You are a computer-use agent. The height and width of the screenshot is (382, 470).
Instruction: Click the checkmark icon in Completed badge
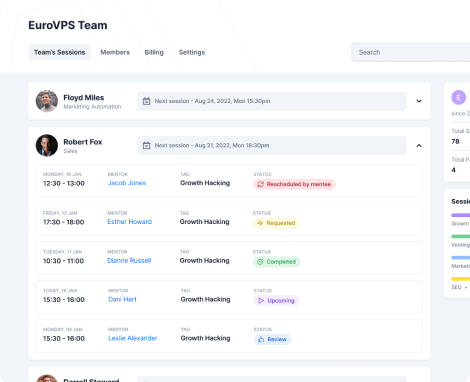[x=260, y=262]
